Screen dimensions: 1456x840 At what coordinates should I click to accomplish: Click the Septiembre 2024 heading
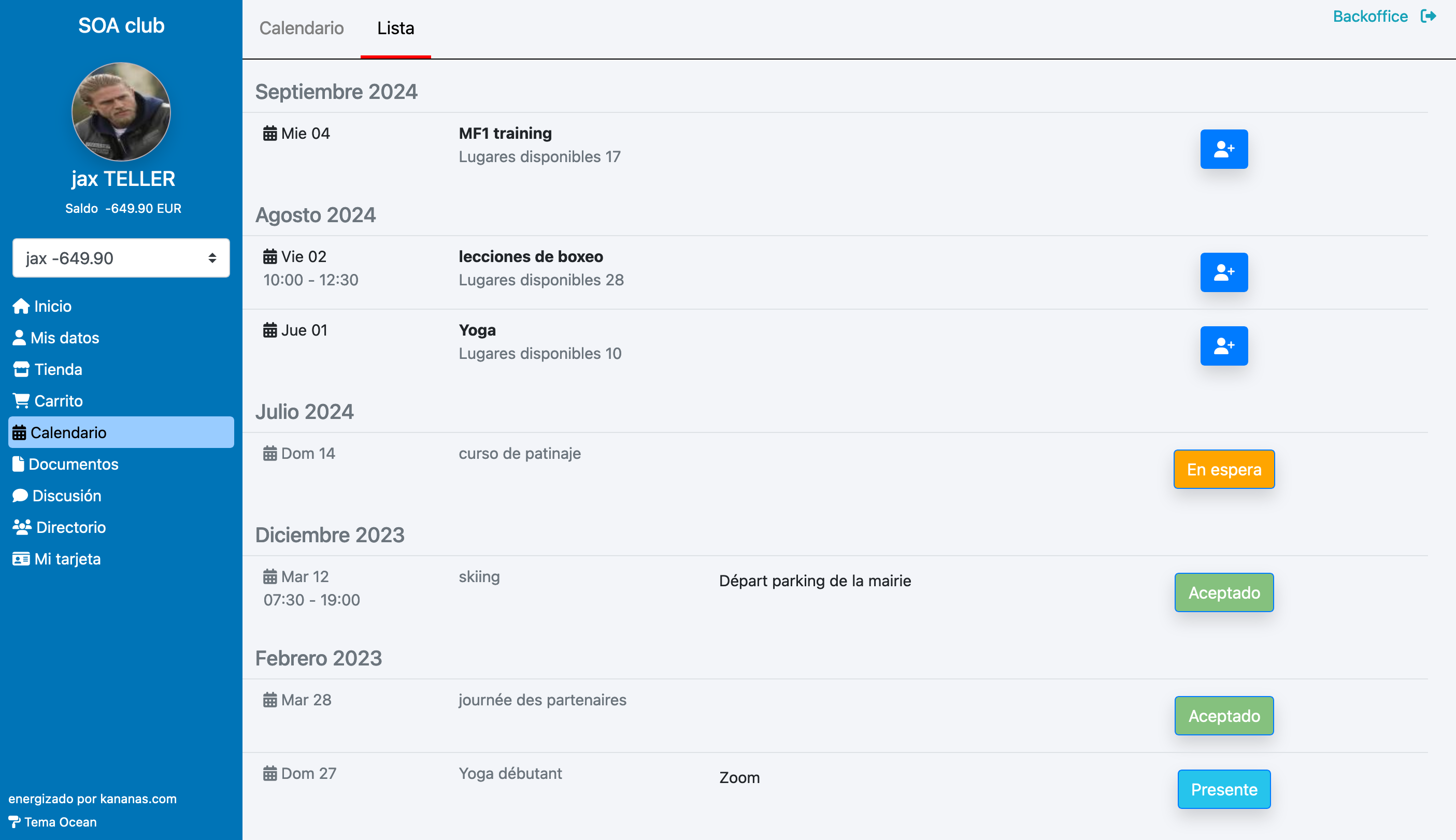(336, 92)
